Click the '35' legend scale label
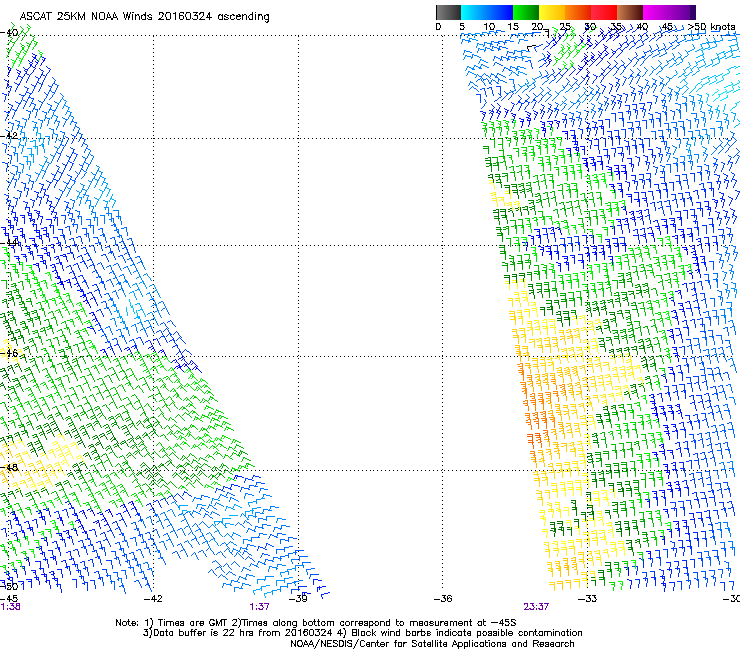 [x=616, y=27]
